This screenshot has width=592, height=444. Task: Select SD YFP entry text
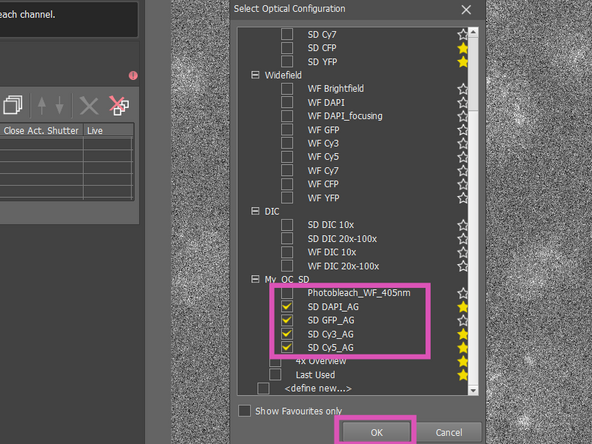[x=322, y=62]
